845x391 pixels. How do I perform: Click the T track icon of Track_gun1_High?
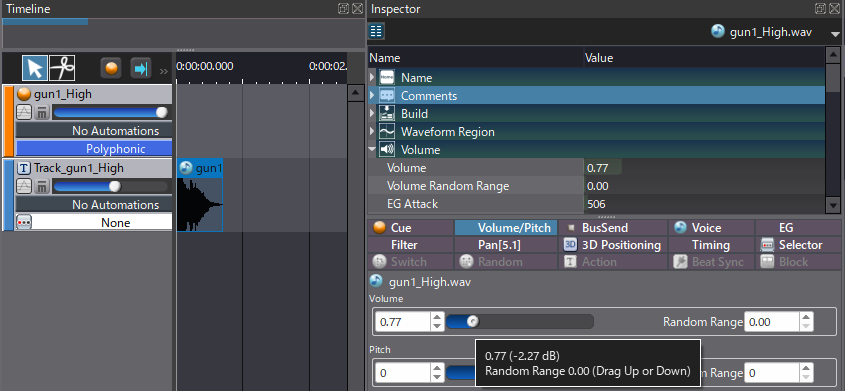[24, 168]
